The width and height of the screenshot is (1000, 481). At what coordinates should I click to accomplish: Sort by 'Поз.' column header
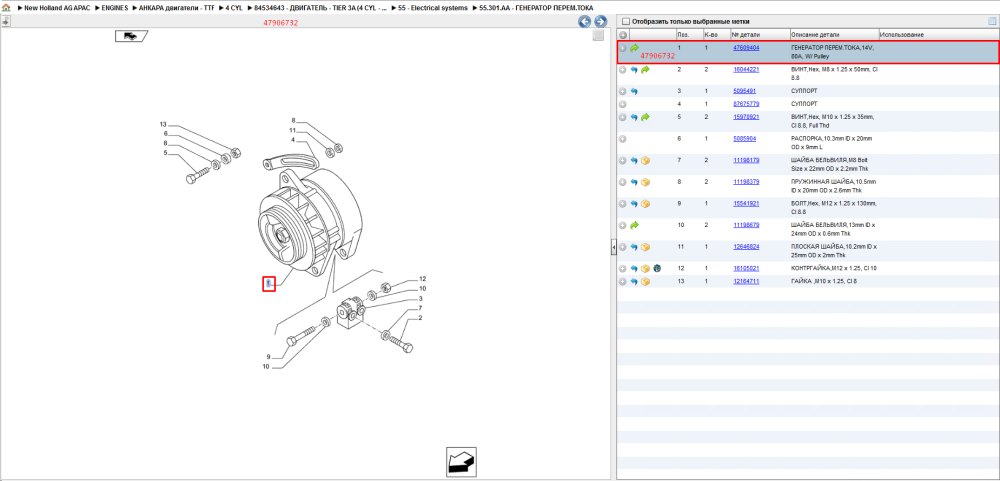[x=682, y=34]
